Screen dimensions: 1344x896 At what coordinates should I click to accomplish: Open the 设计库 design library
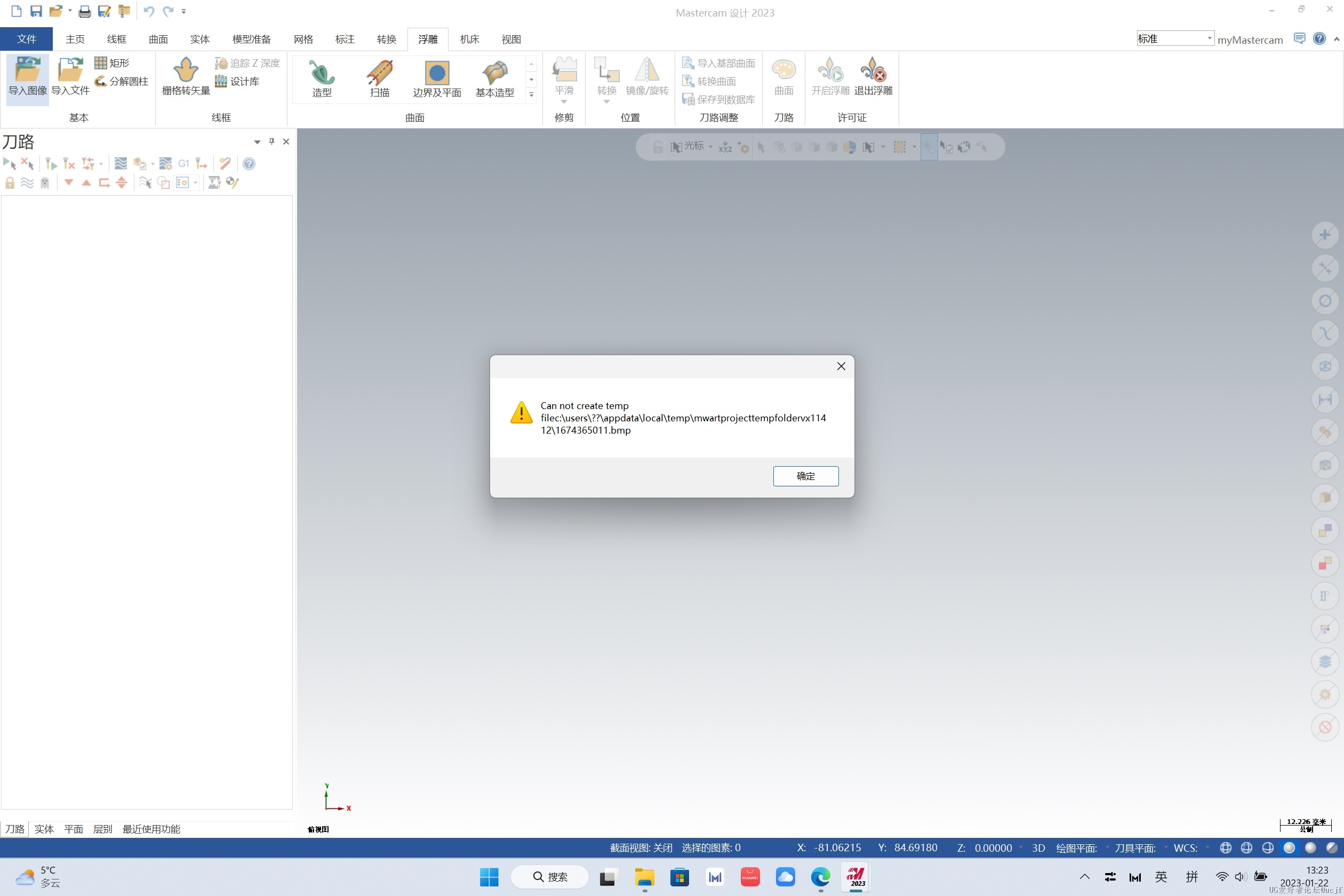pos(237,81)
